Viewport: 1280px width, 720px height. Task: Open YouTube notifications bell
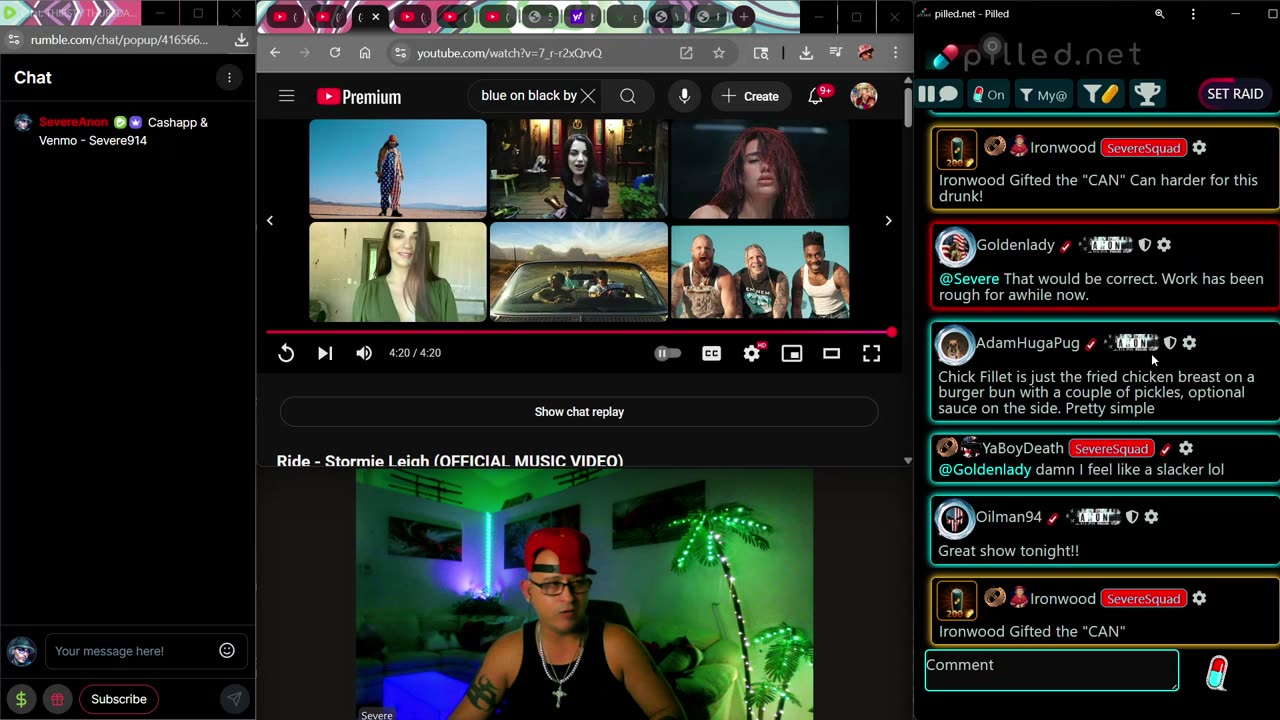click(816, 96)
